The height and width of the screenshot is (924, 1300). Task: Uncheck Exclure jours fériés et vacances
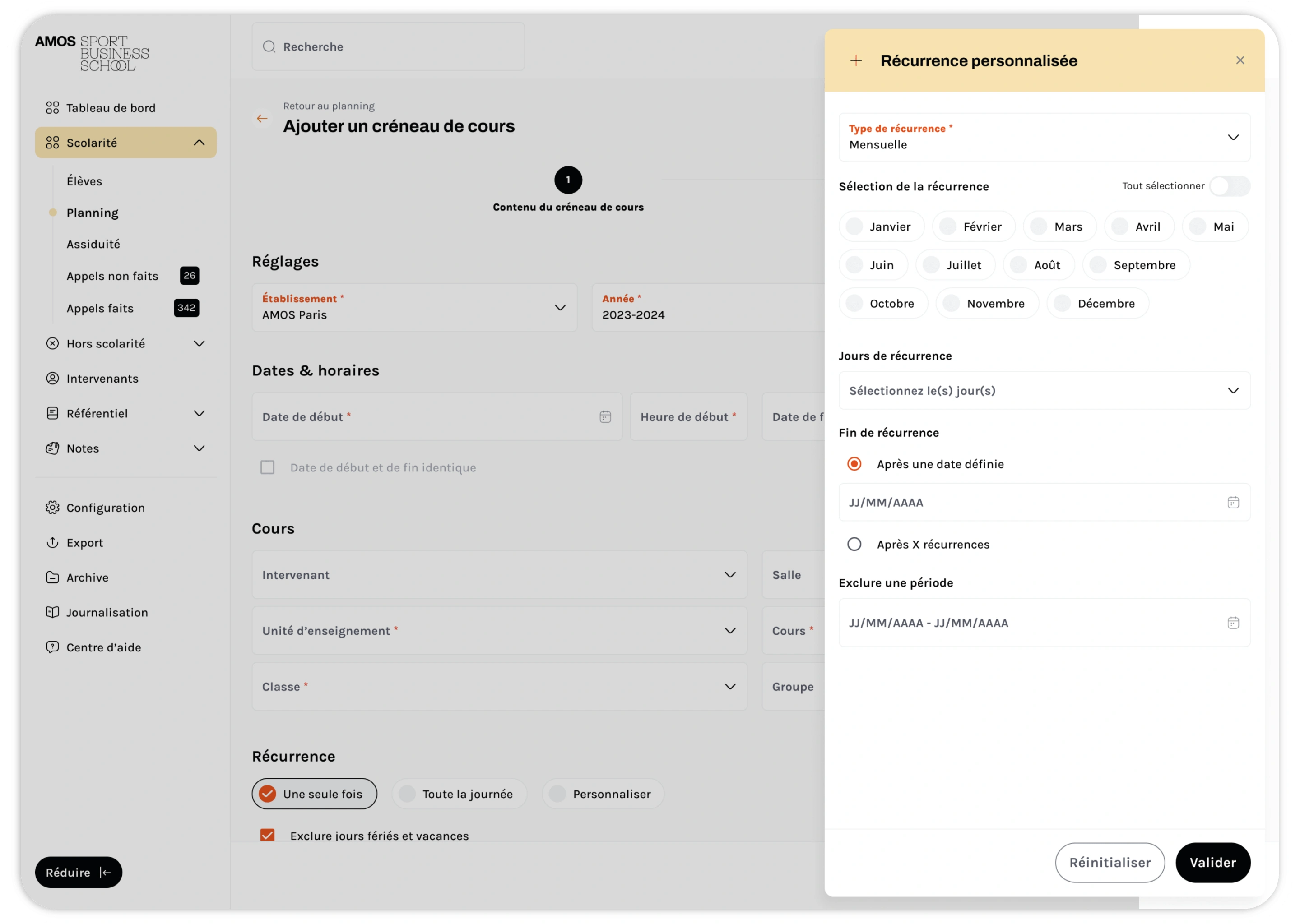[268, 835]
